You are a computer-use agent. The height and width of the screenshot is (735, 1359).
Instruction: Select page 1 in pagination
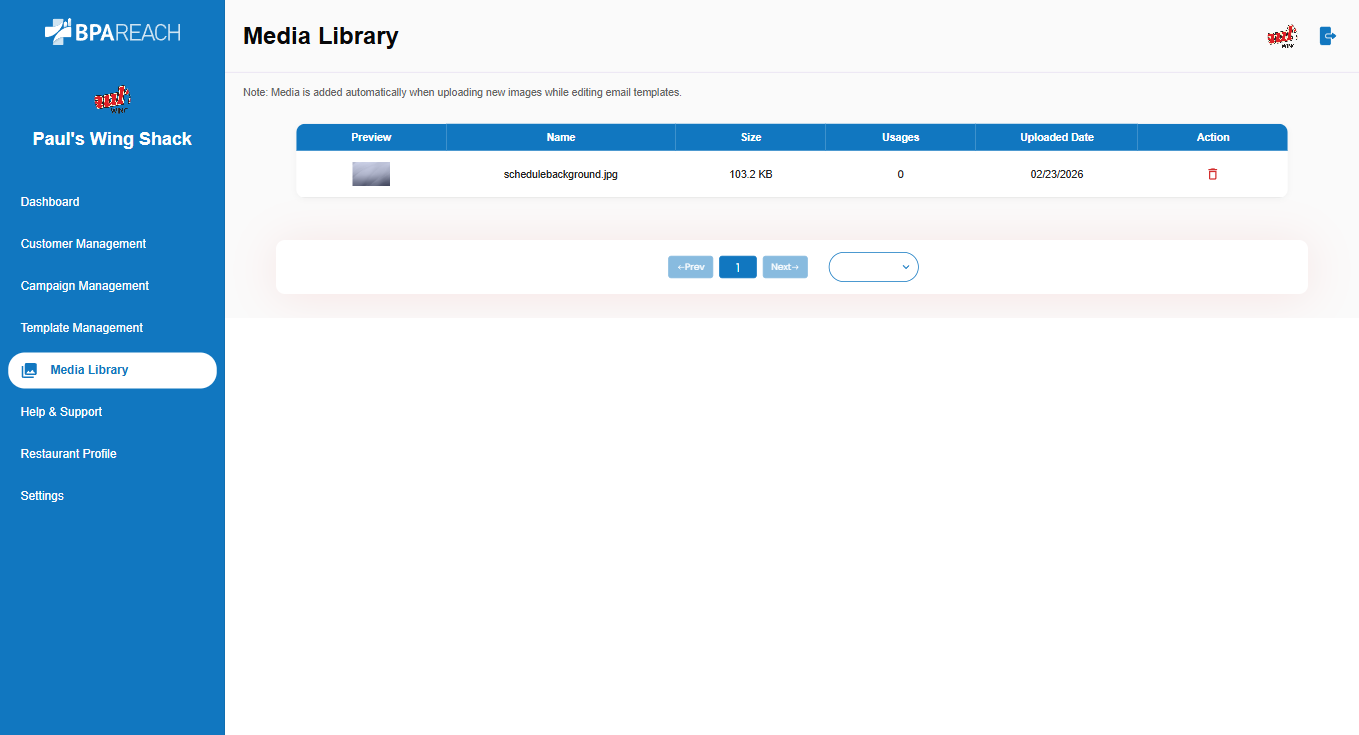(x=738, y=267)
